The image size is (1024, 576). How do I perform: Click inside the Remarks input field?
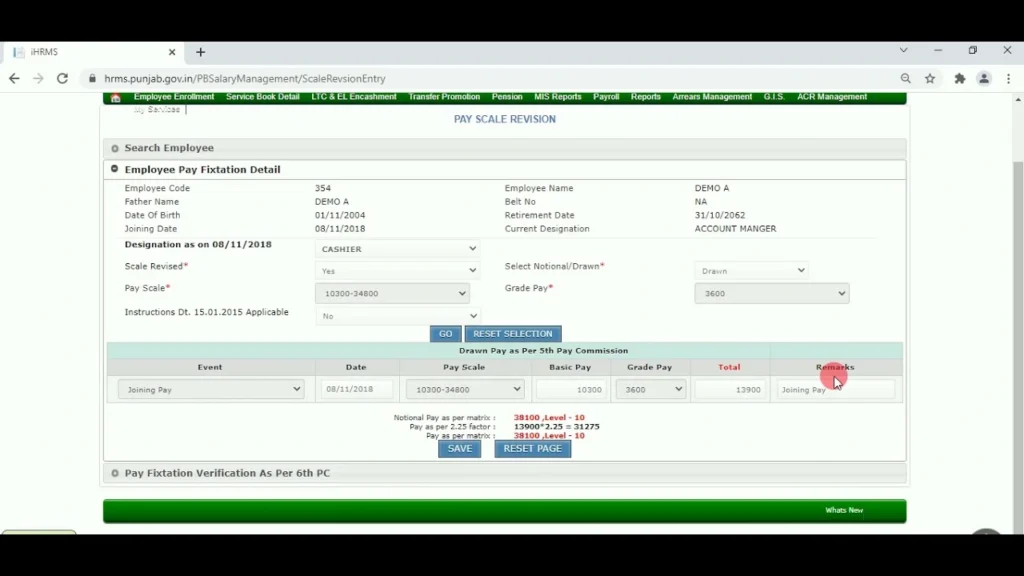coord(836,389)
